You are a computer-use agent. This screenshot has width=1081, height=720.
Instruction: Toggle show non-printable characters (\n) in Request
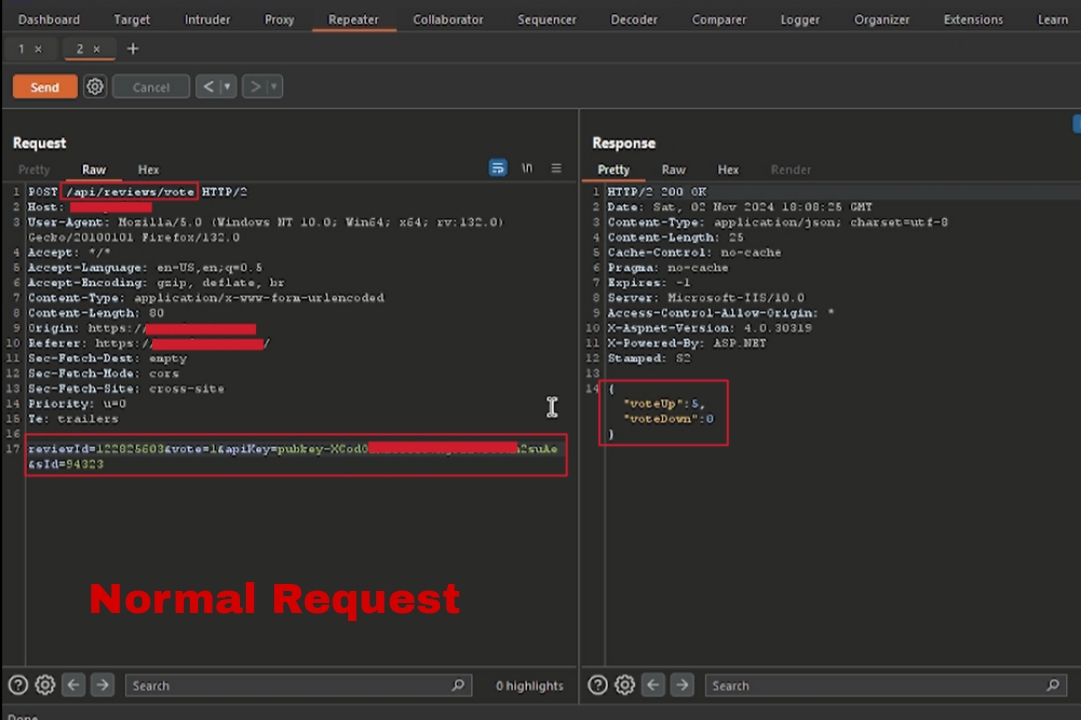(527, 168)
